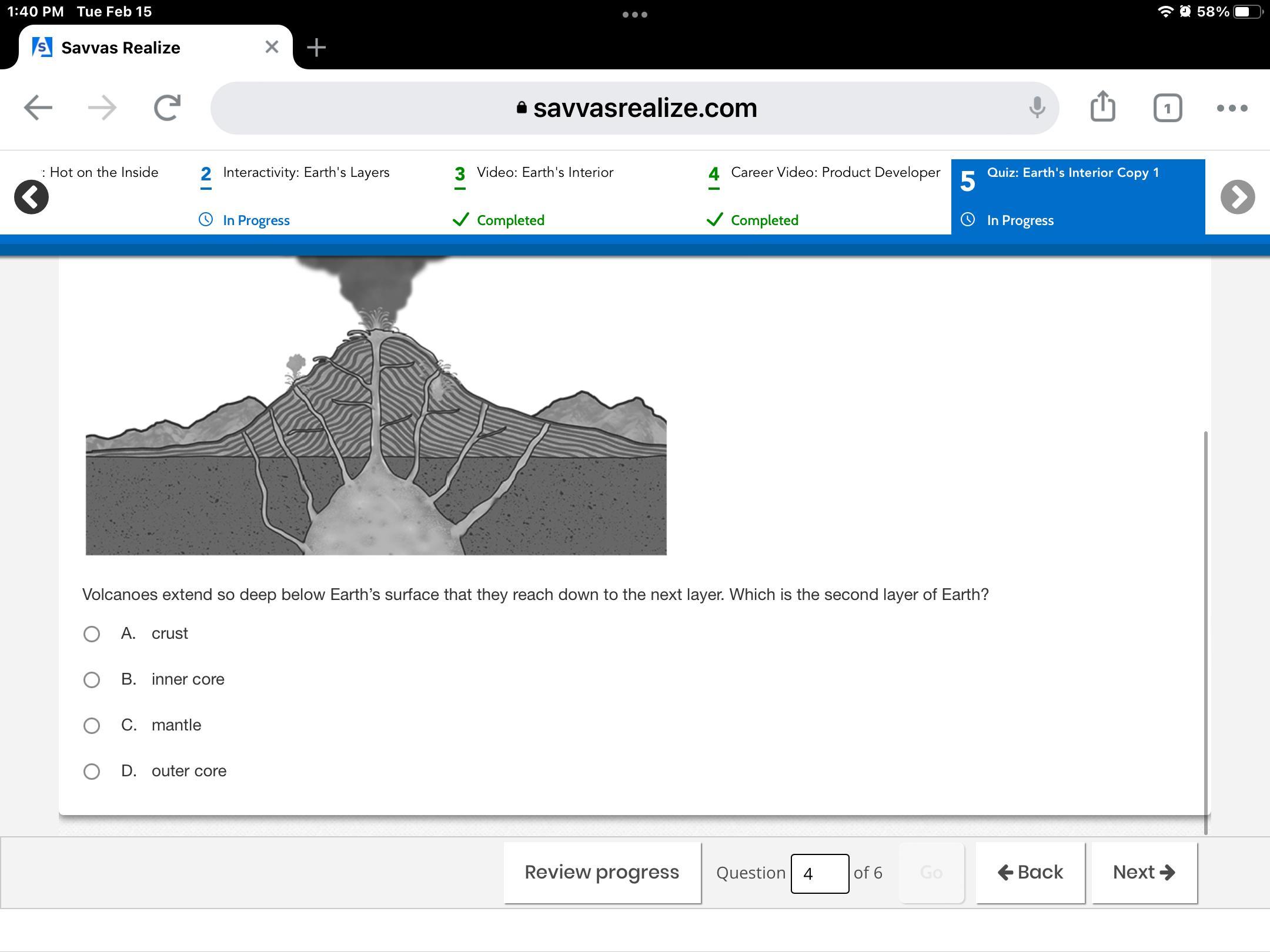Select answer A crust
1270x952 pixels.
[92, 634]
